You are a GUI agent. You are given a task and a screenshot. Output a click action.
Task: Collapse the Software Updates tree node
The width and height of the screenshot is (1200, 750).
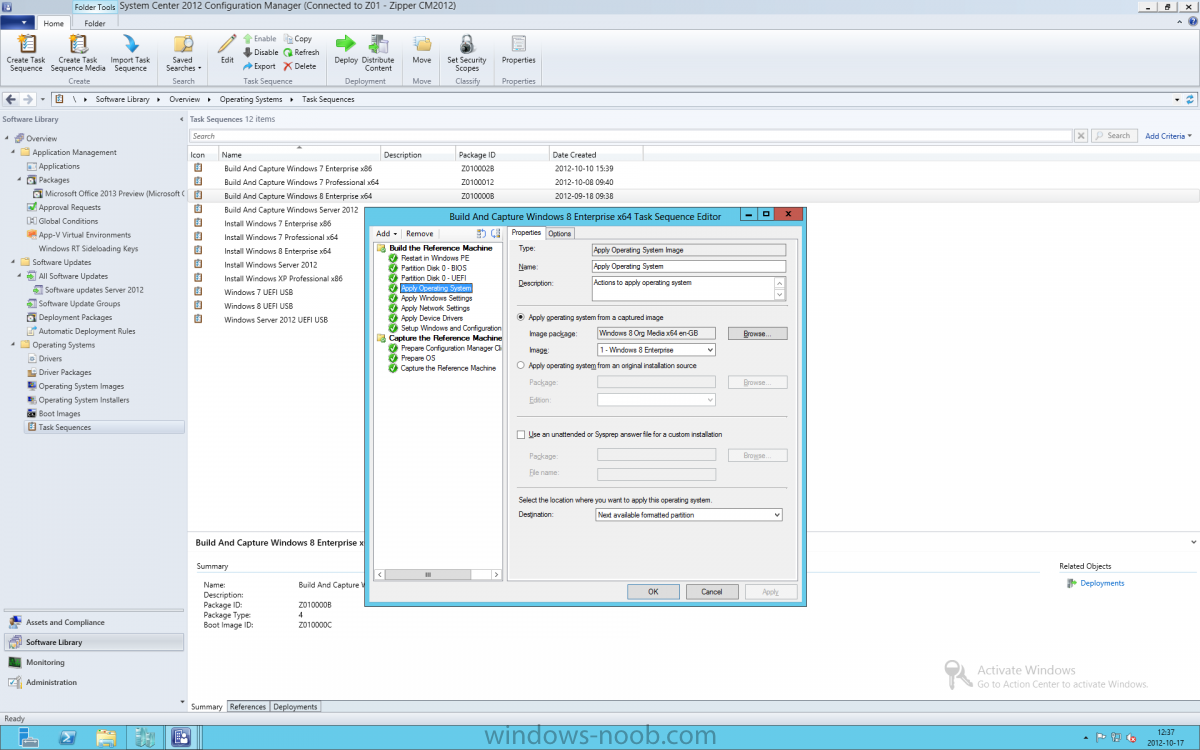pyautogui.click(x=11, y=262)
